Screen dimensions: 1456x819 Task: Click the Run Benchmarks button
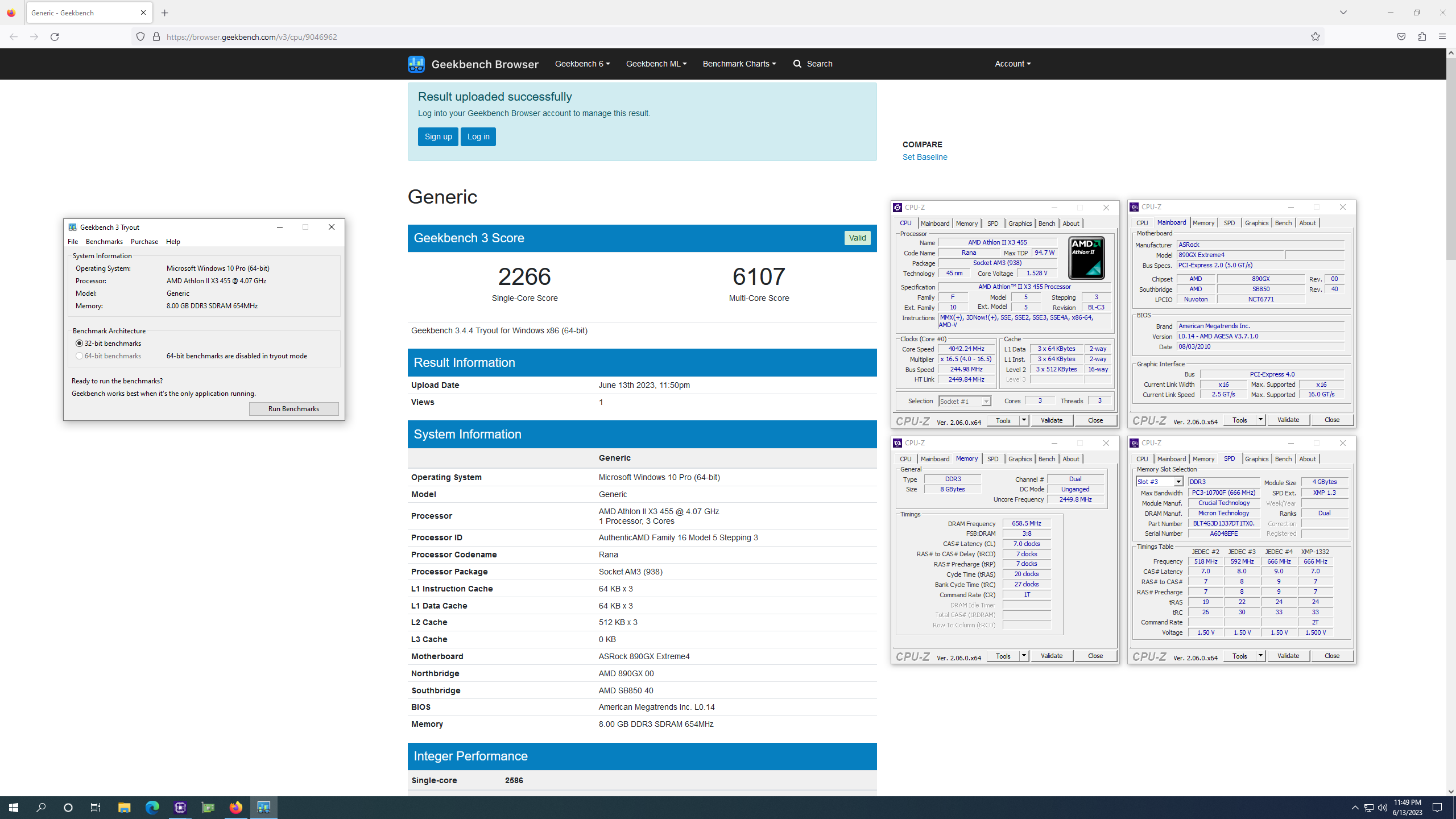tap(293, 409)
